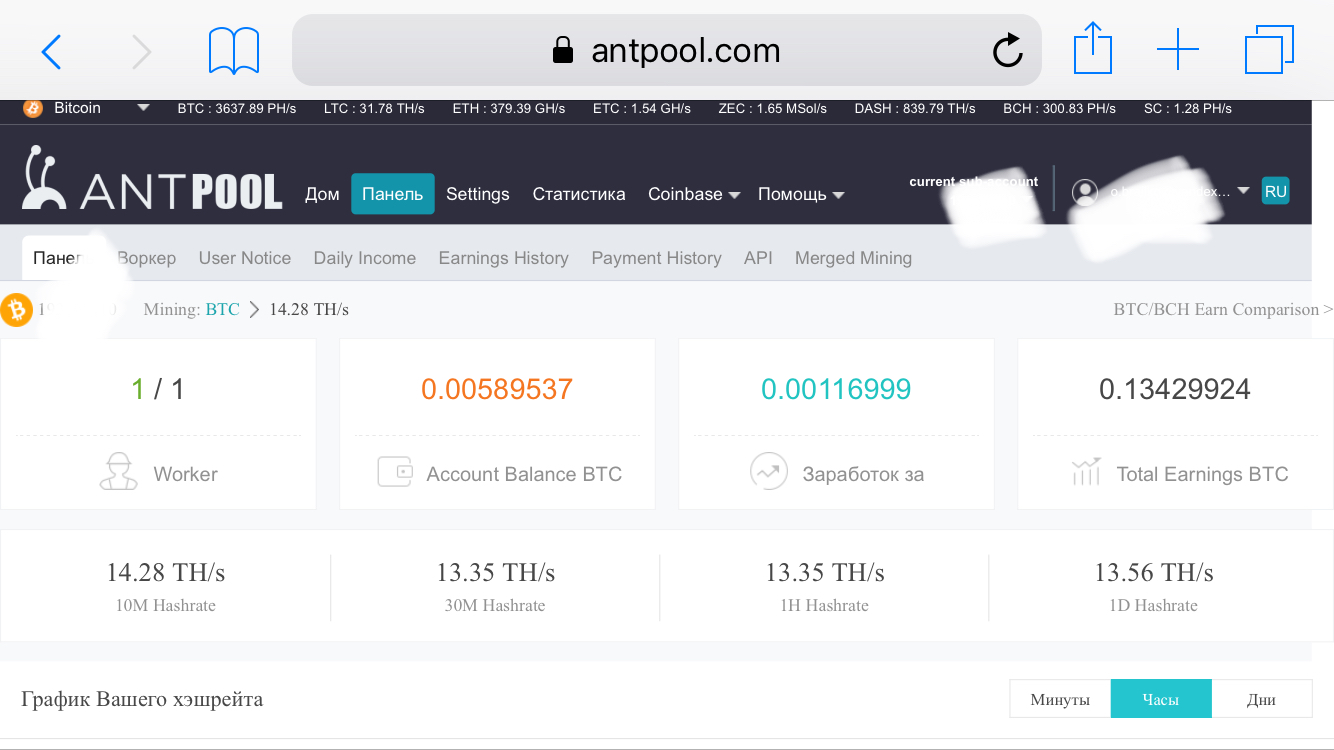The width and height of the screenshot is (1334, 750).
Task: Click the Заработок за trend icon
Action: [x=769, y=472]
